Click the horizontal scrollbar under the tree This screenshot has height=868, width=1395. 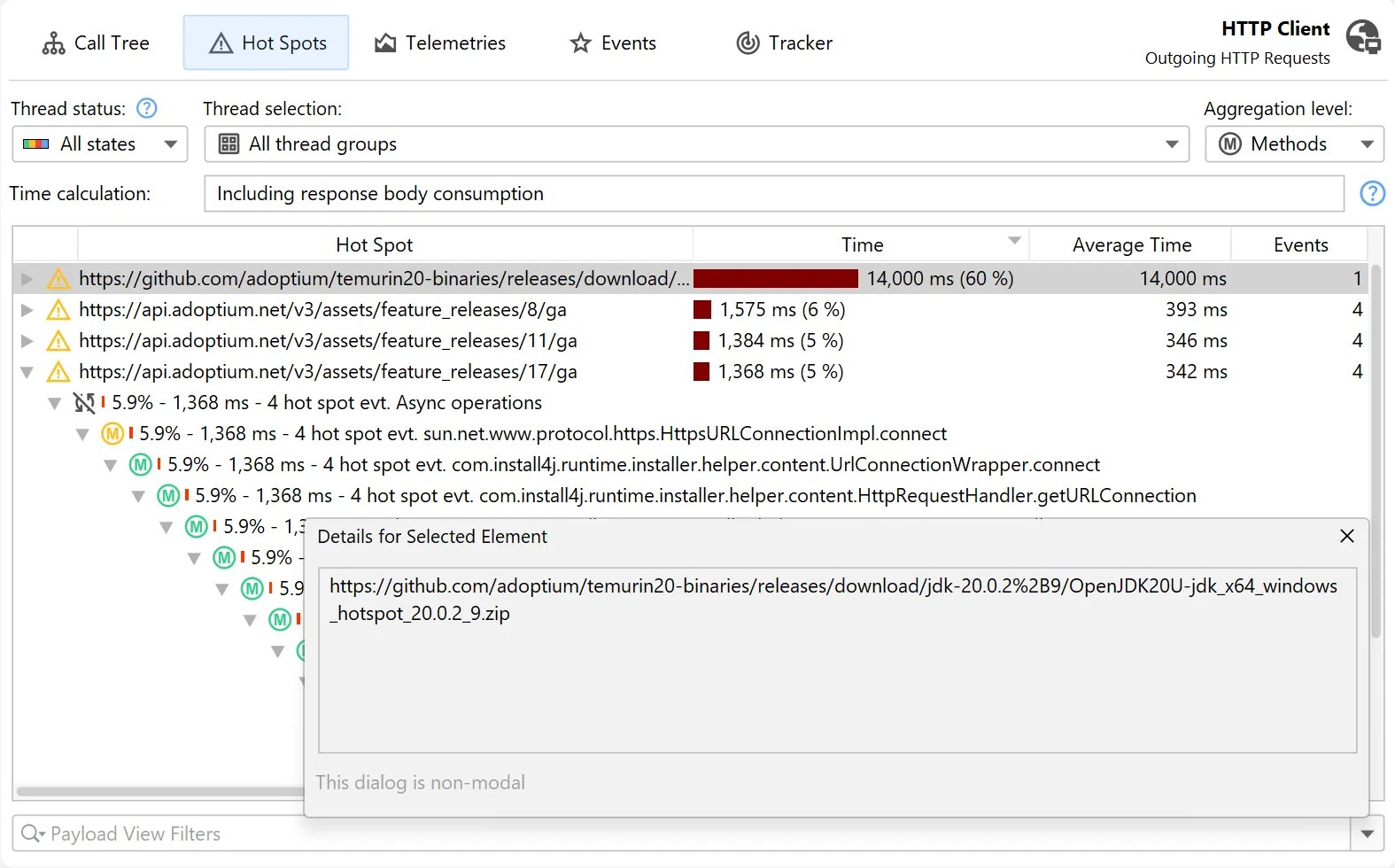pyautogui.click(x=159, y=792)
